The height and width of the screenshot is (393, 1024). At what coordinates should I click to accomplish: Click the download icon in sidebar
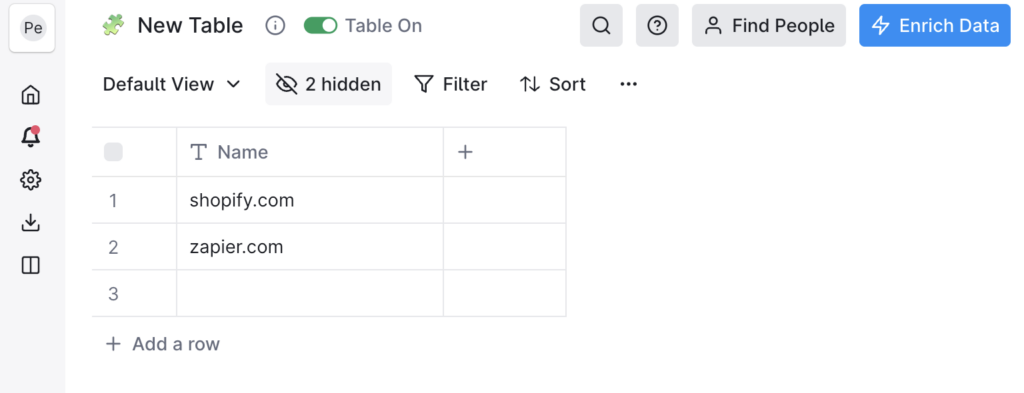coord(31,223)
